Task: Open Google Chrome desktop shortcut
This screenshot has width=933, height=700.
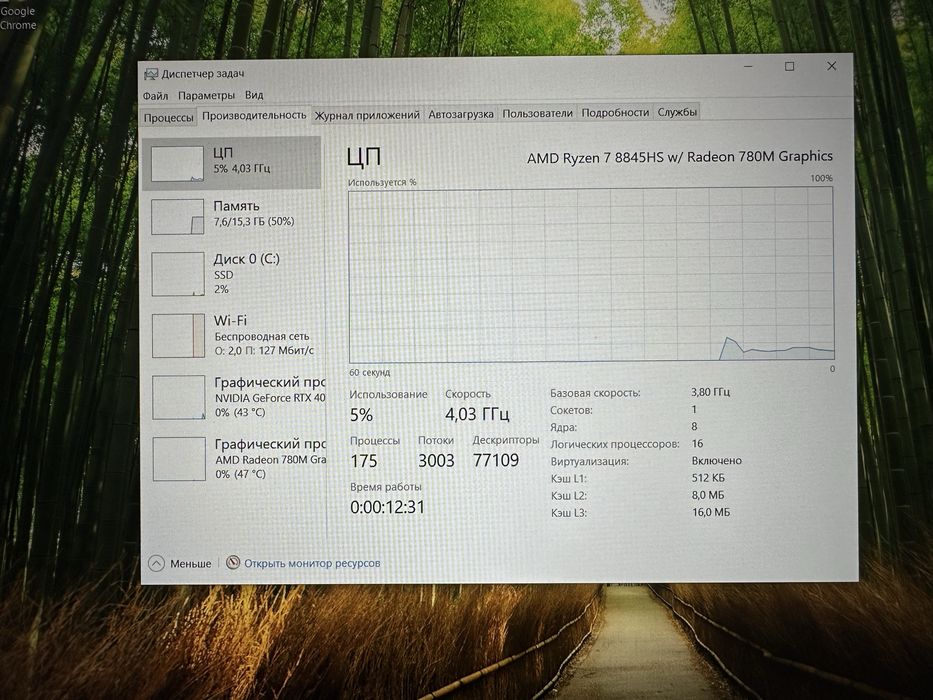Action: click(x=18, y=17)
